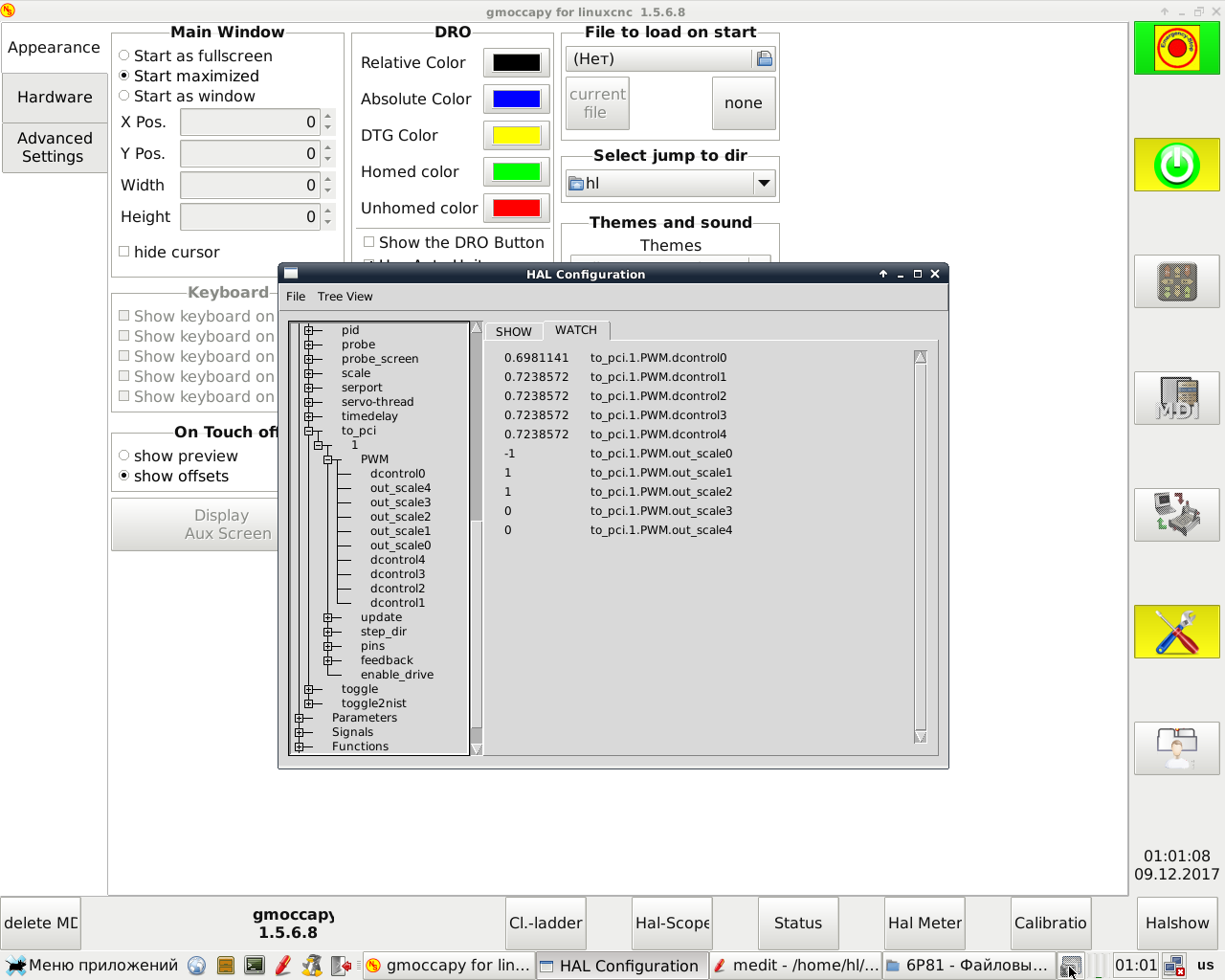Toggle the machine power button
Image resolution: width=1225 pixels, height=980 pixels.
tap(1177, 165)
